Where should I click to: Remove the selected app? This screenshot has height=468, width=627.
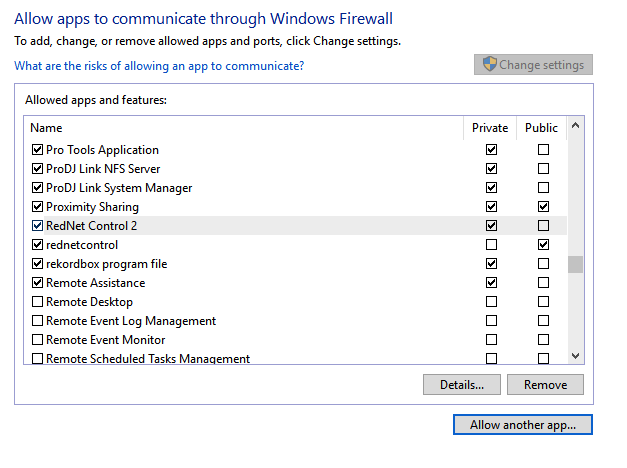pyautogui.click(x=545, y=384)
